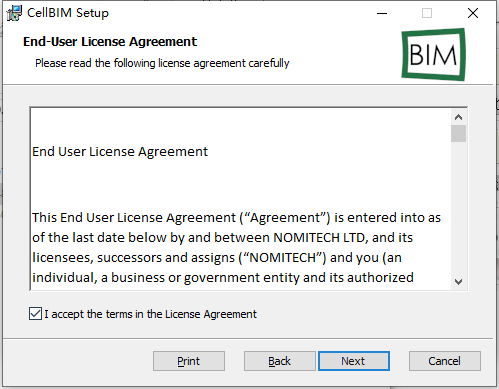Click the grayed-out maximize button
Viewport: 499px width, 389px height.
(427, 13)
